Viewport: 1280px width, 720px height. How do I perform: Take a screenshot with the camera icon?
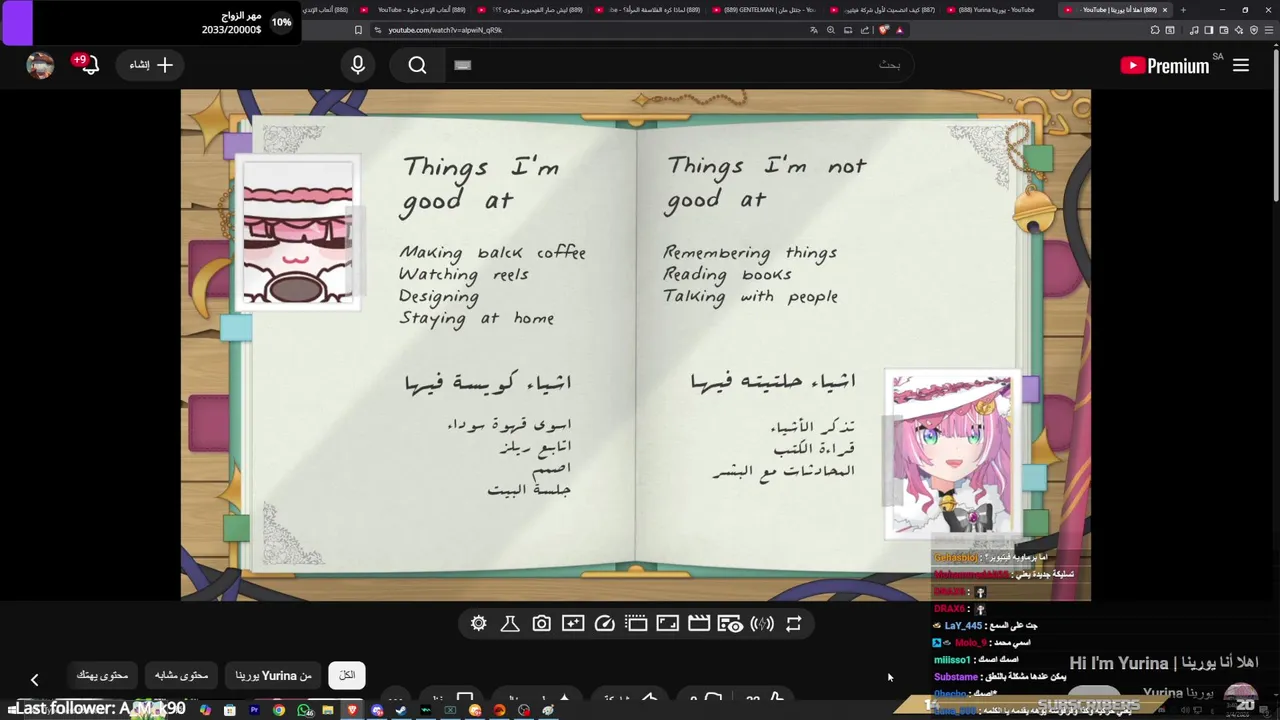541,624
